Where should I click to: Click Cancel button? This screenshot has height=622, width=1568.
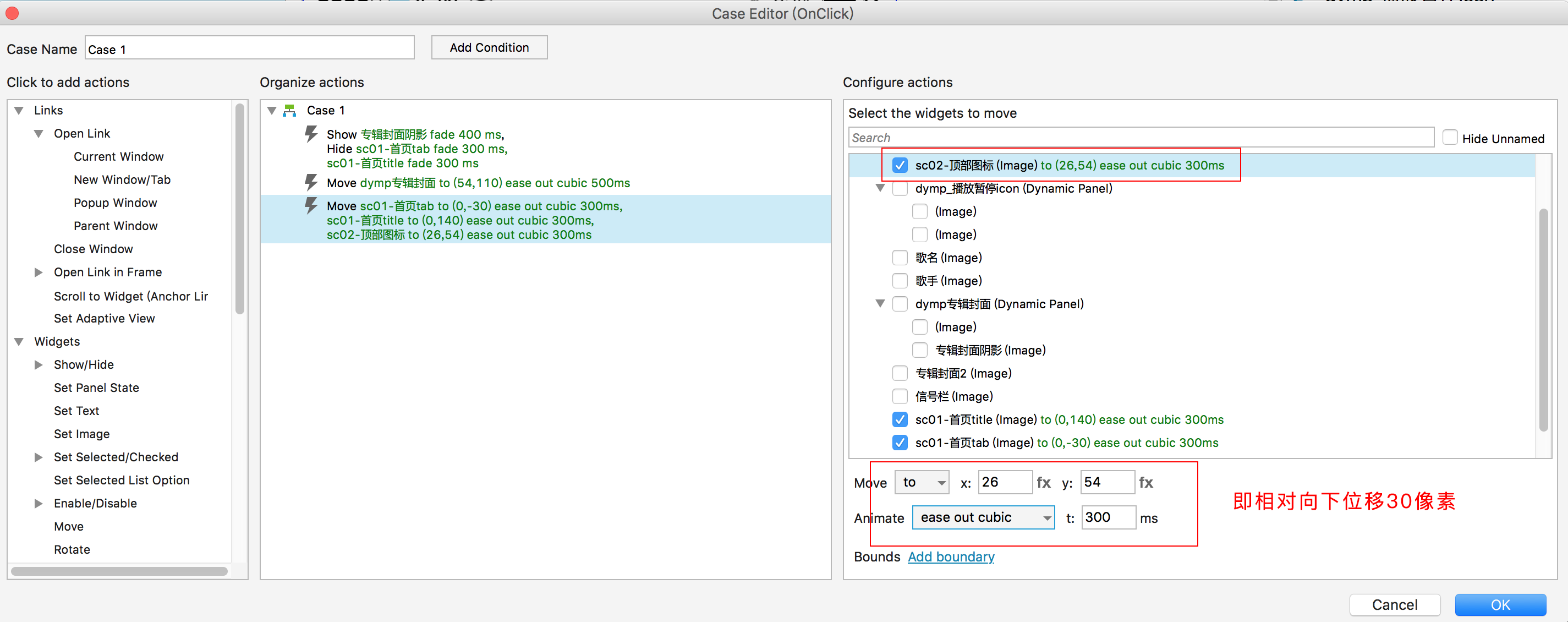pos(1395,605)
